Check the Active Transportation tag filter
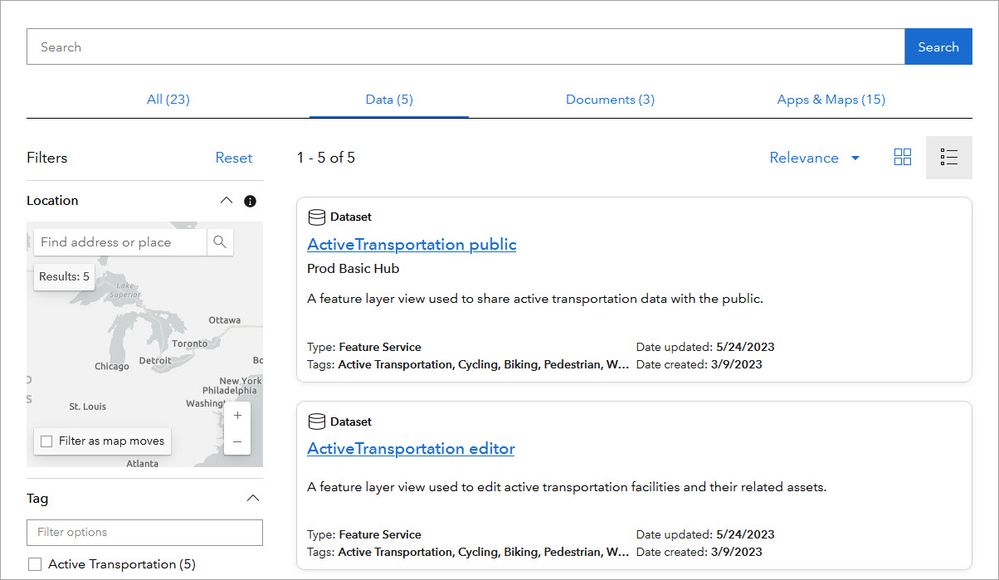The width and height of the screenshot is (999, 580). tap(35, 564)
